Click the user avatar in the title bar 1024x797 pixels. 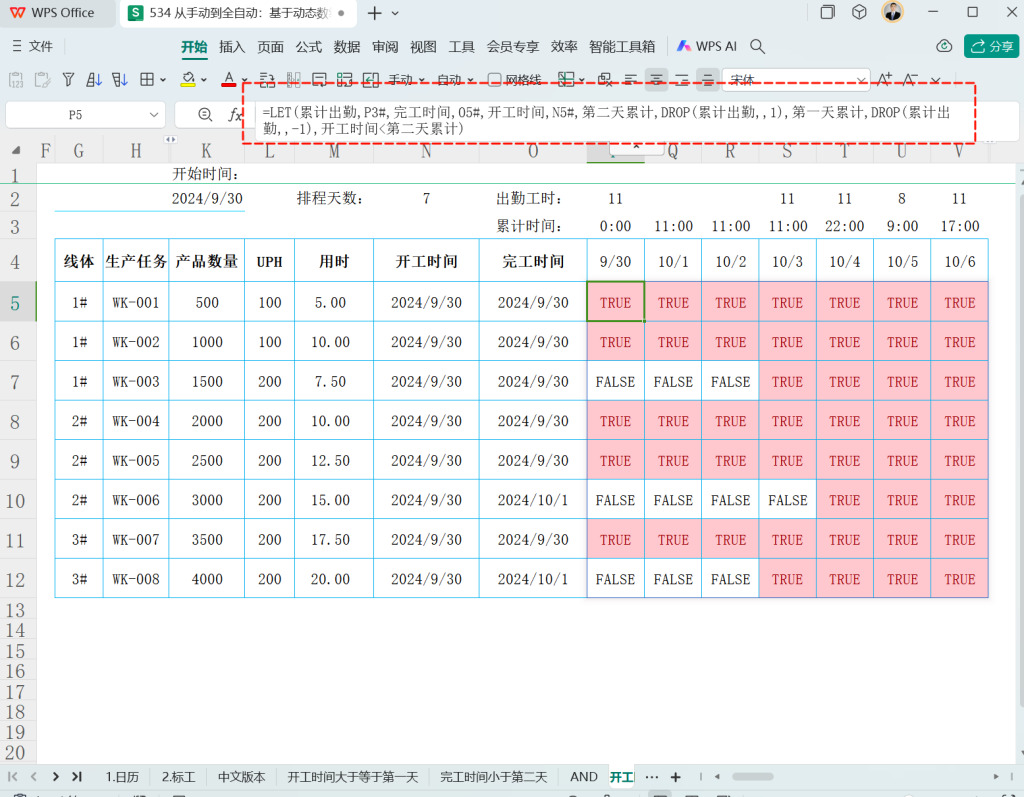893,12
